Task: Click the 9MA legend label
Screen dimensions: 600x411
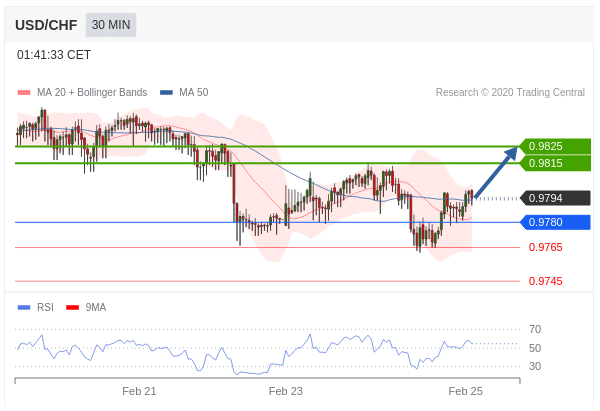Action: coord(96,307)
